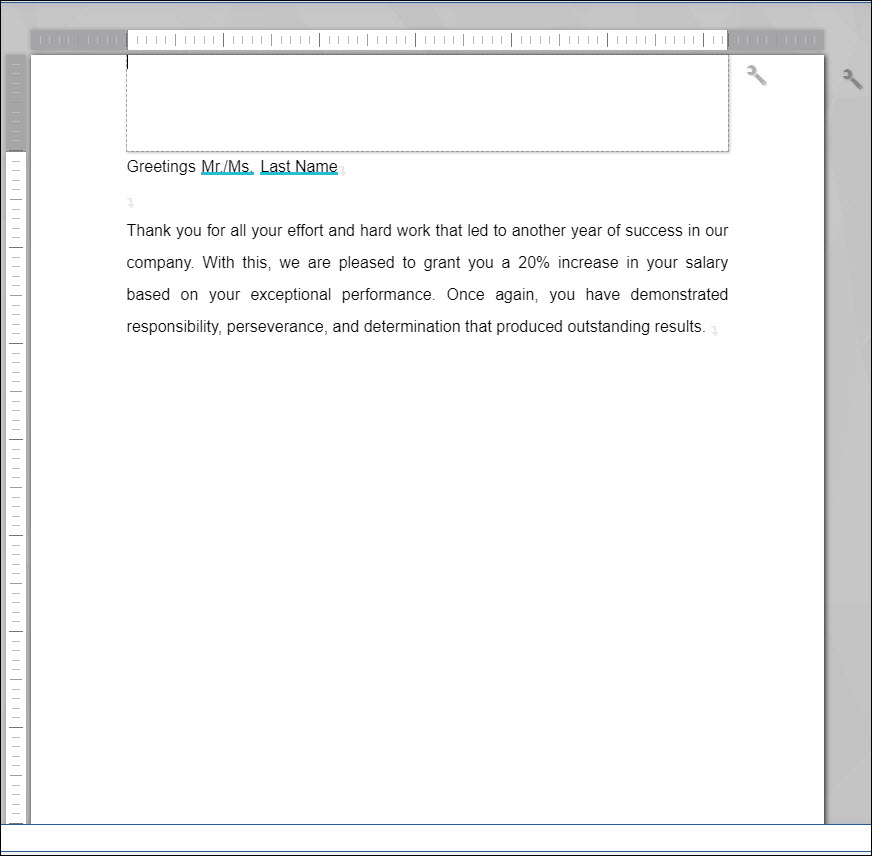Click the gray left margin of the horizontal ruler

(x=78, y=41)
